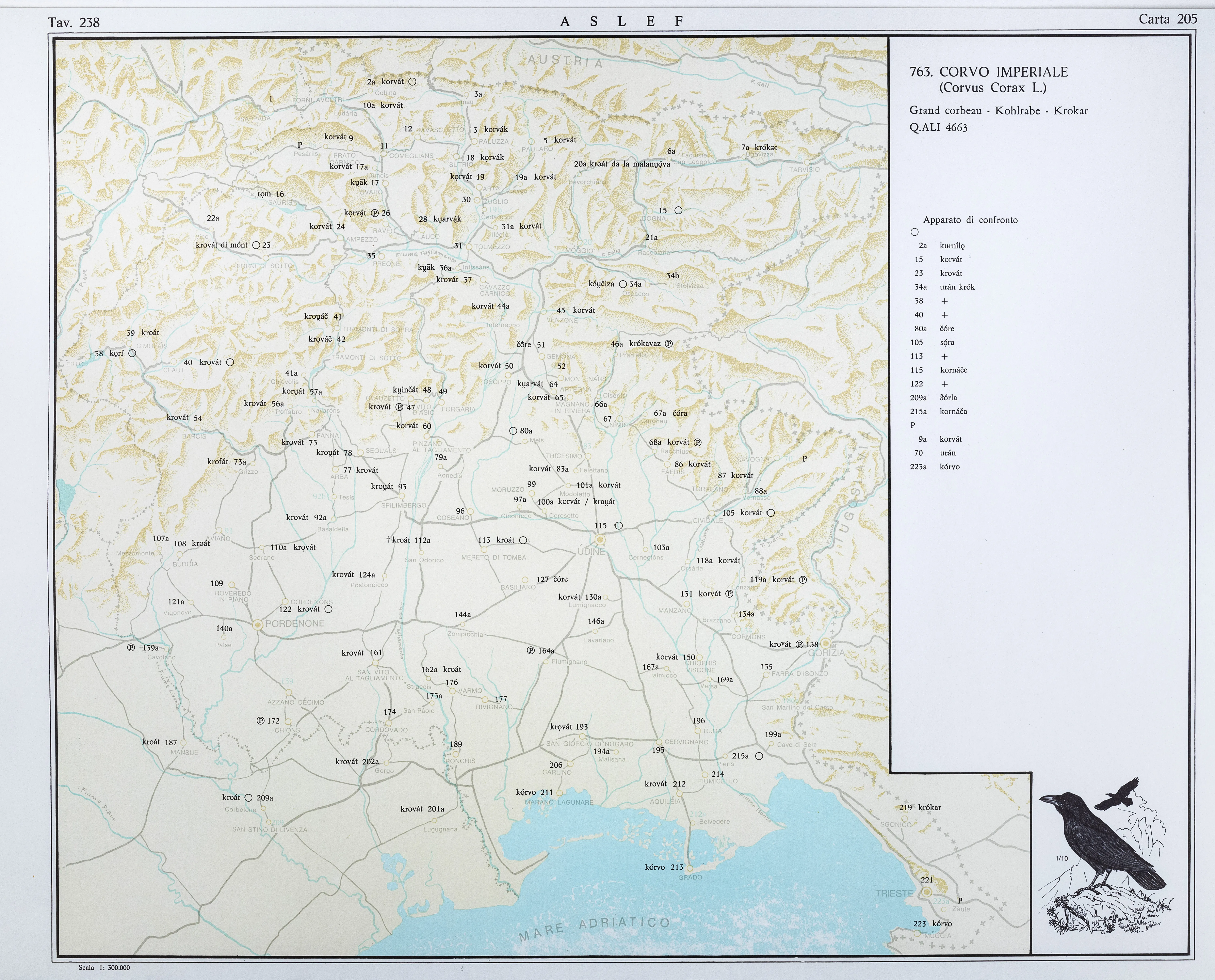Click the legend entry 34a urán krók
1215x980 pixels.
point(945,287)
